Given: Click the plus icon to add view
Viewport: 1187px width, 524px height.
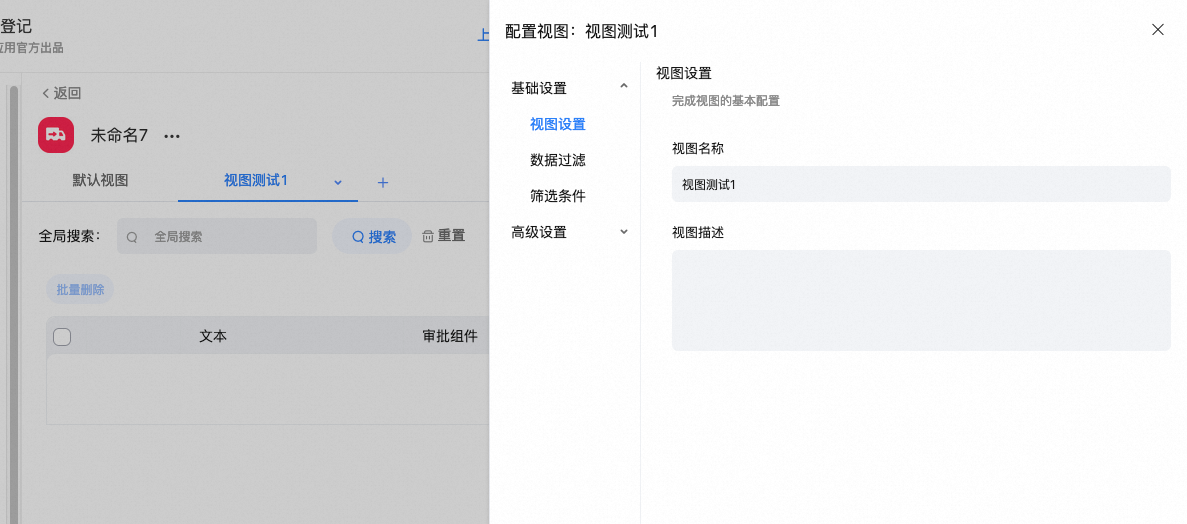Looking at the screenshot, I should tap(382, 182).
